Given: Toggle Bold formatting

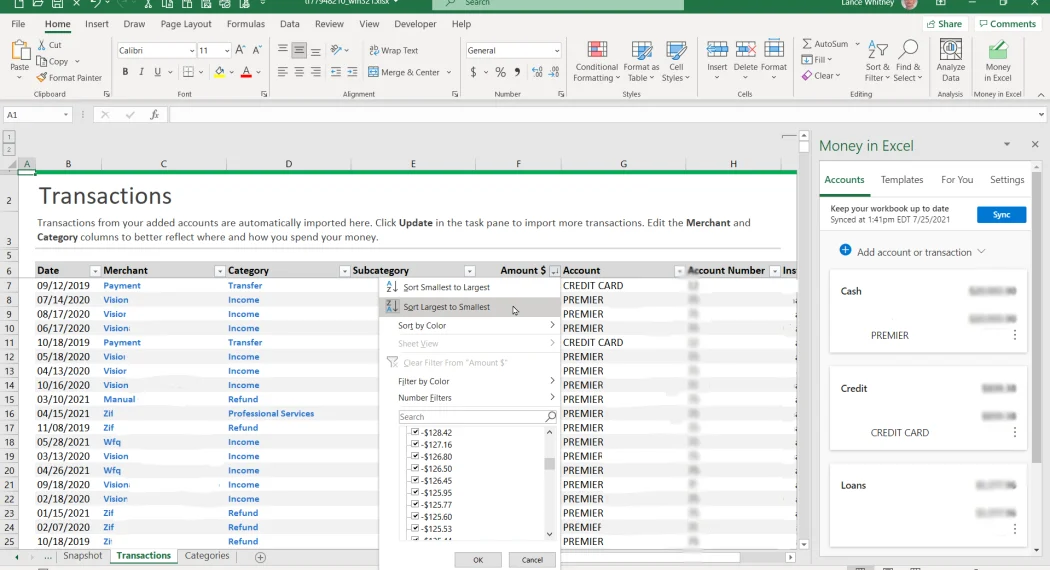Looking at the screenshot, I should click(125, 72).
